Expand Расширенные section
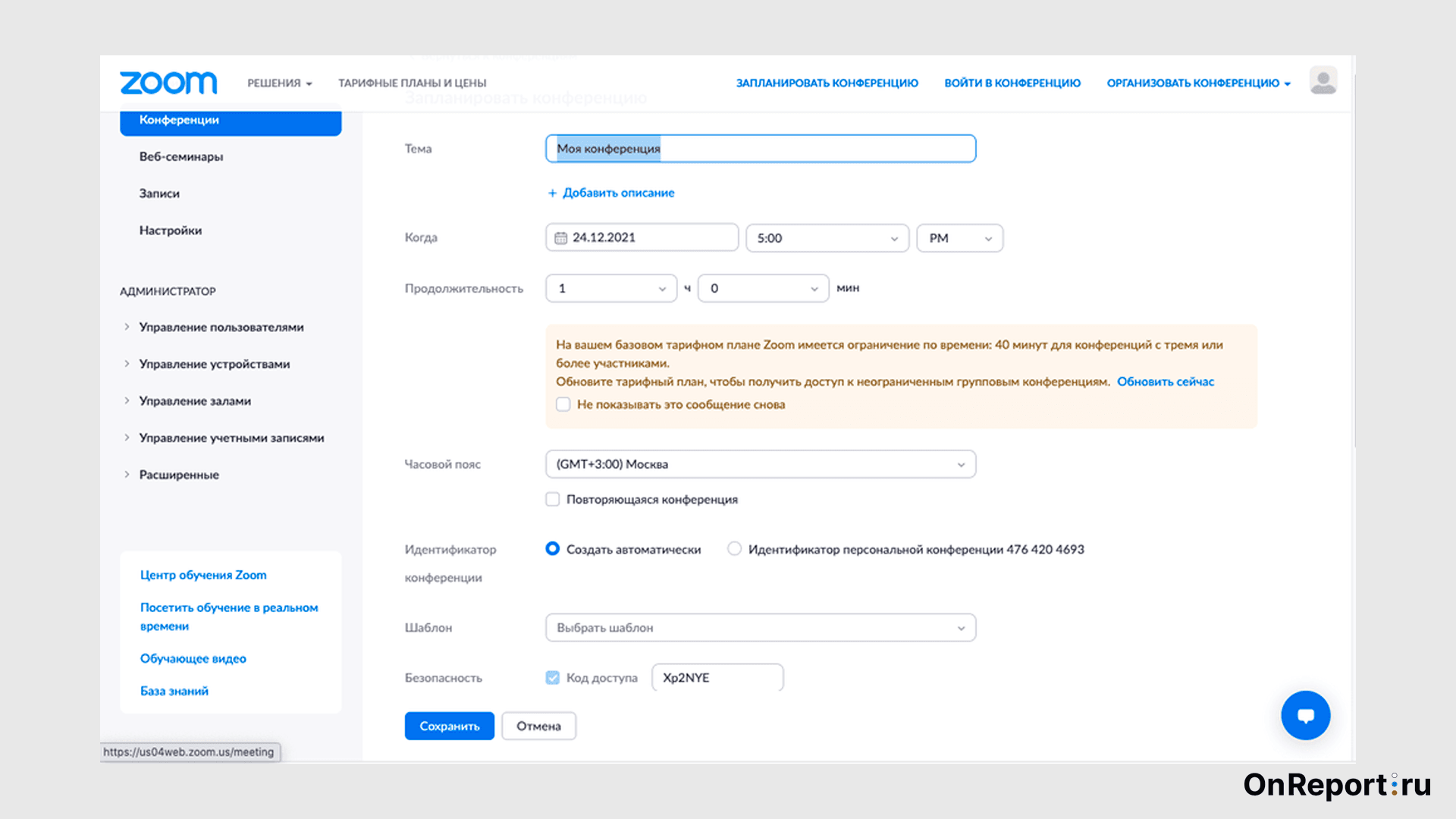This screenshot has height=819, width=1456. 179,475
